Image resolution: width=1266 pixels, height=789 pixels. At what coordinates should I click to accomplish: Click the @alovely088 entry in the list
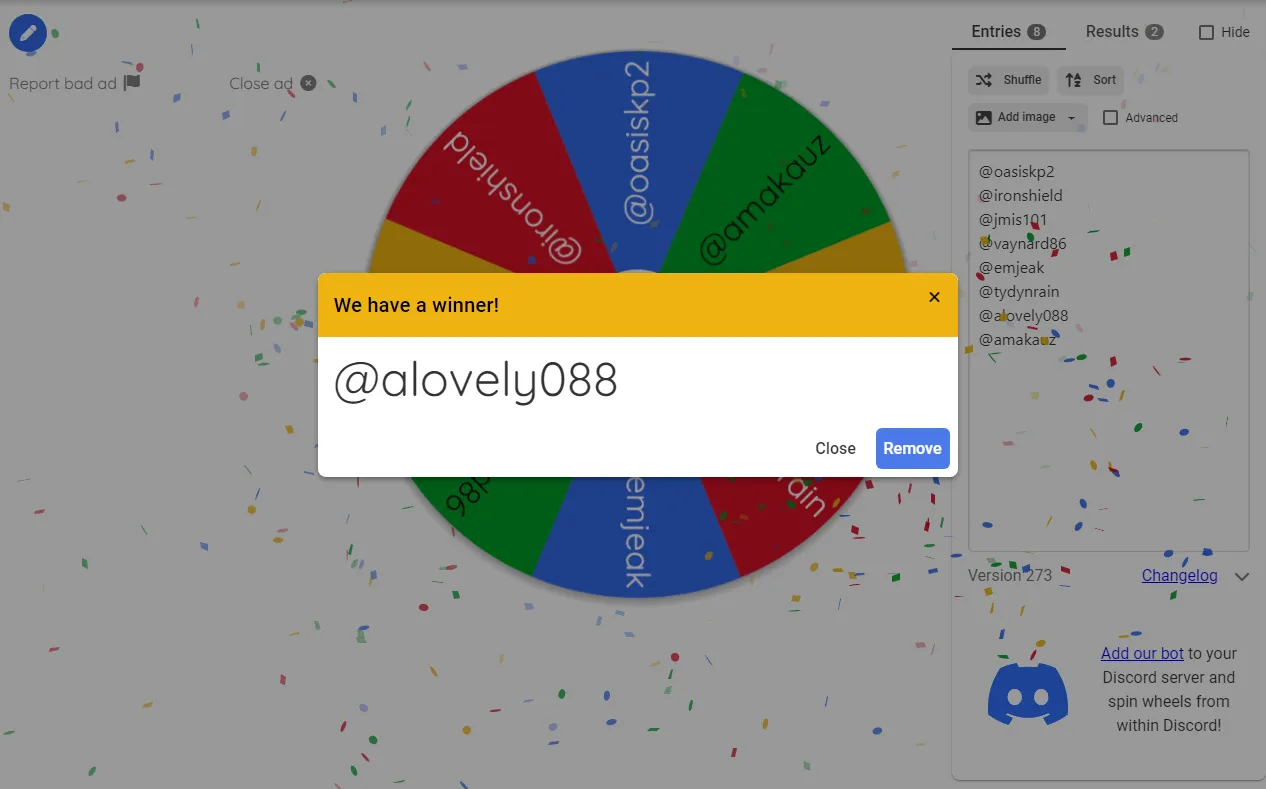click(1023, 316)
